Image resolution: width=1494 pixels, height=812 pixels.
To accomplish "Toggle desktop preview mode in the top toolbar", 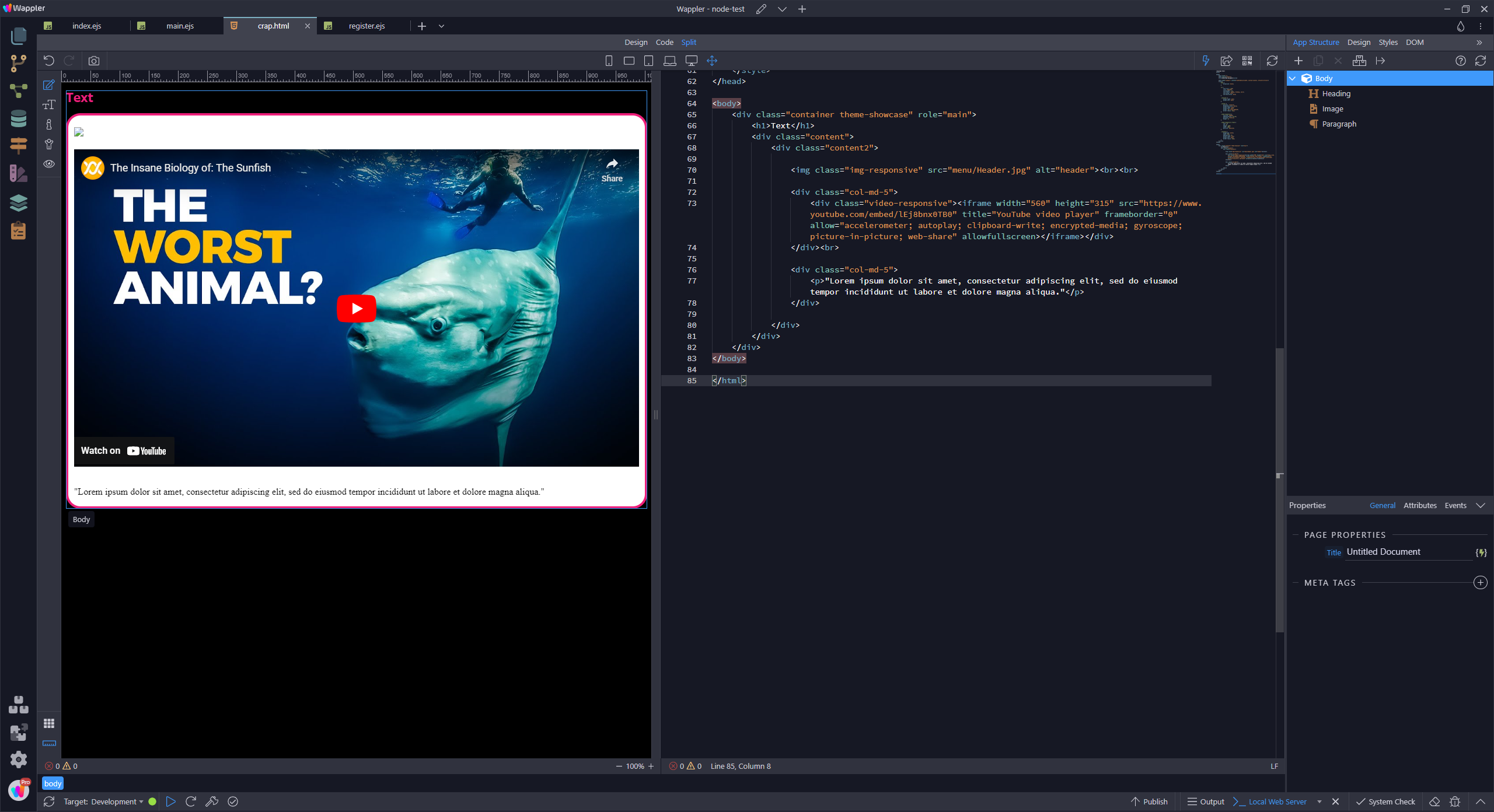I will (691, 61).
